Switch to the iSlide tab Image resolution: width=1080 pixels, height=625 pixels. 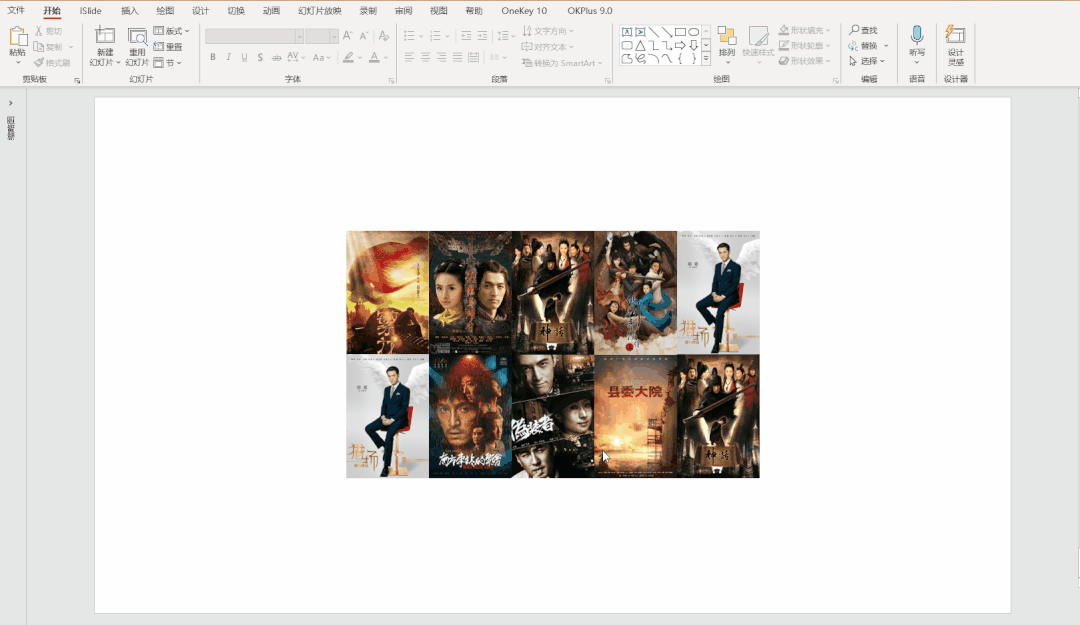click(90, 10)
